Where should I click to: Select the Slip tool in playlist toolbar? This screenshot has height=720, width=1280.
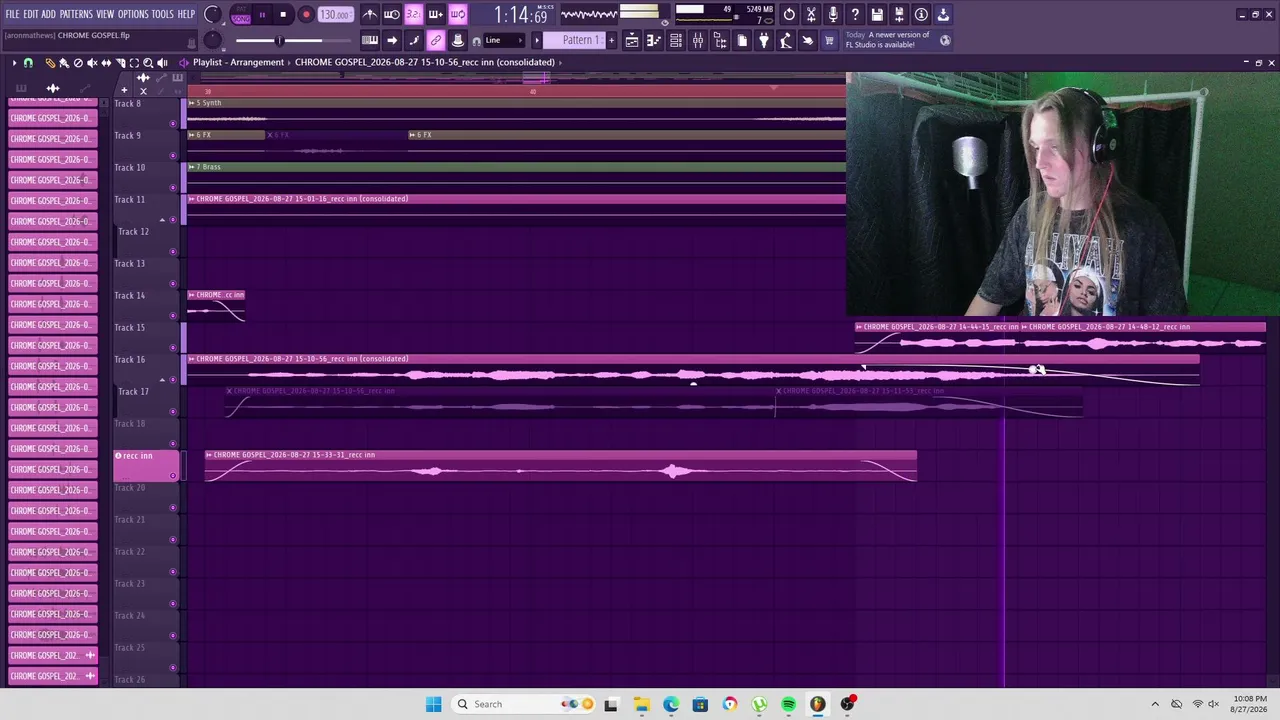tap(106, 63)
